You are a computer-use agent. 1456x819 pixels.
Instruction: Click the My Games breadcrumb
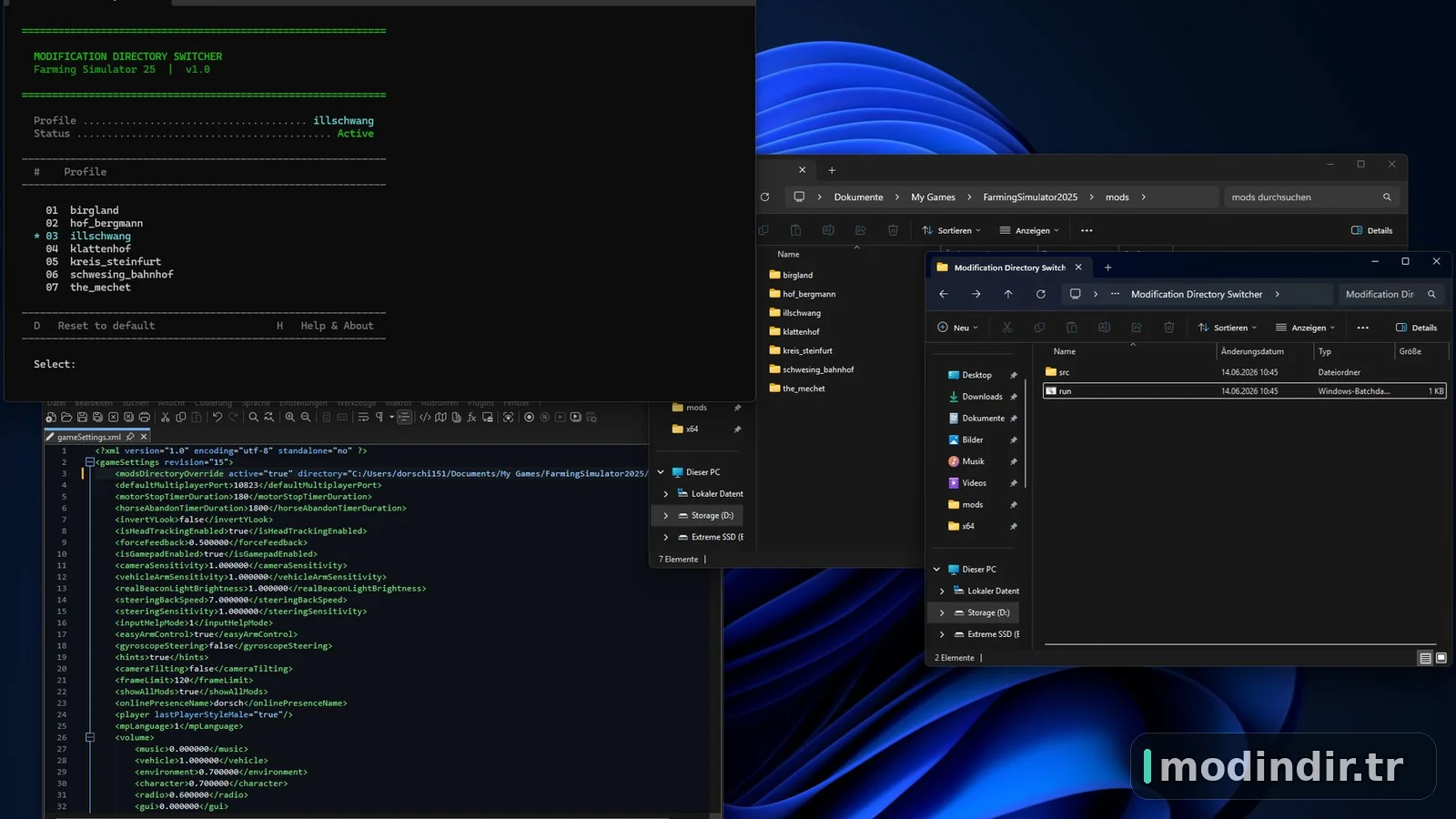point(933,197)
